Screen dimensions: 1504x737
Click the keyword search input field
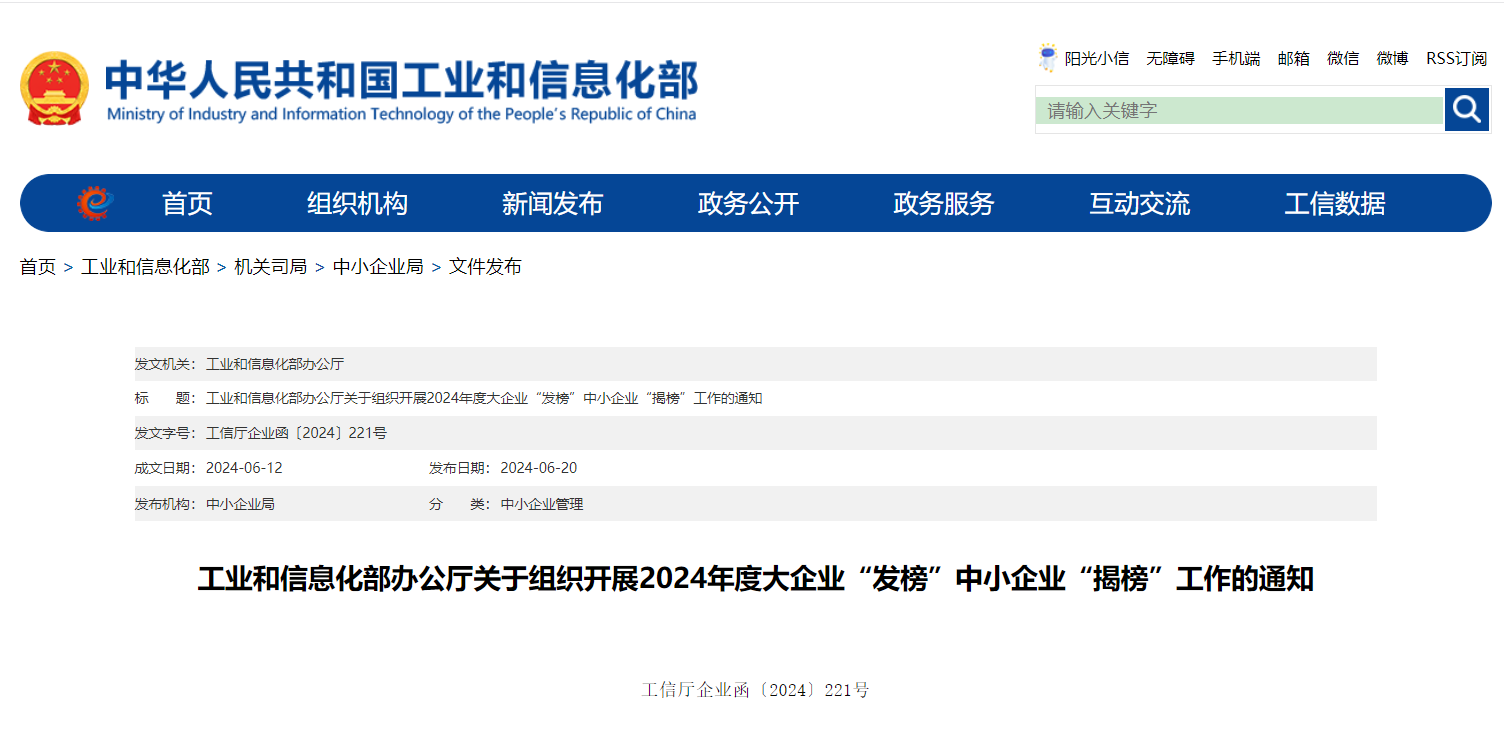(1240, 110)
